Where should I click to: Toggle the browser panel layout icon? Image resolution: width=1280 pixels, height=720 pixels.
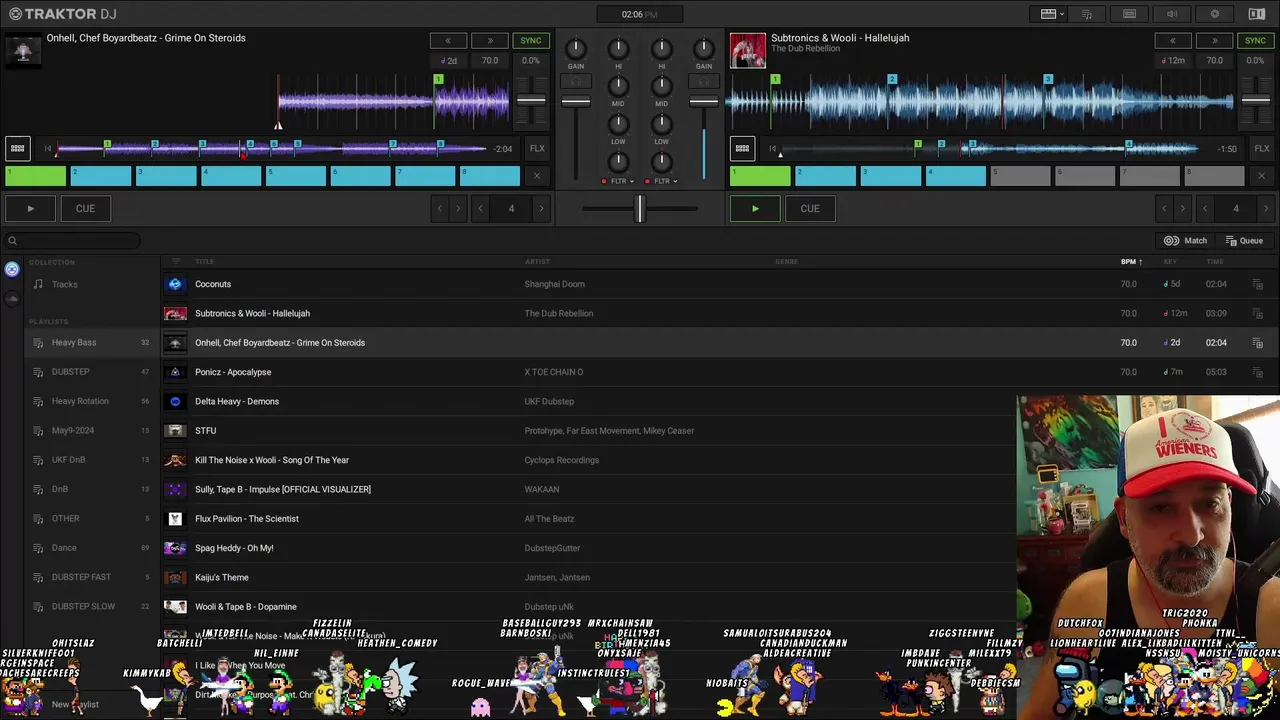point(1257,14)
